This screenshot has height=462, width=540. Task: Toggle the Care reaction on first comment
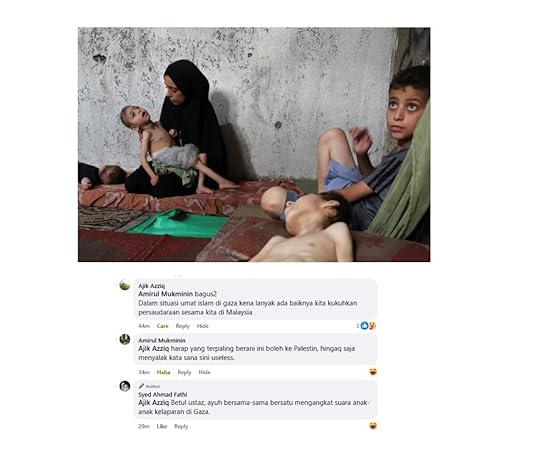[x=163, y=326]
